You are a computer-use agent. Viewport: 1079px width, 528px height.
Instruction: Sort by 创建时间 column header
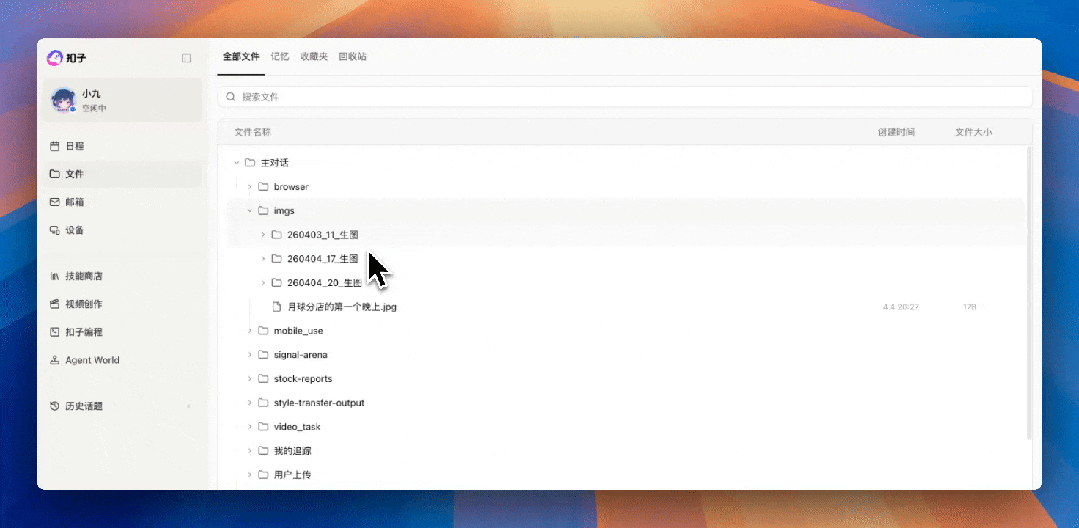895,132
